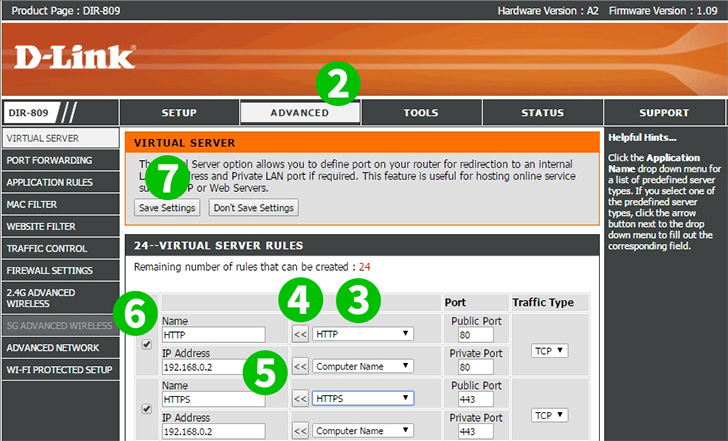
Task: Click the Hardware Version : A2 text
Action: point(548,11)
